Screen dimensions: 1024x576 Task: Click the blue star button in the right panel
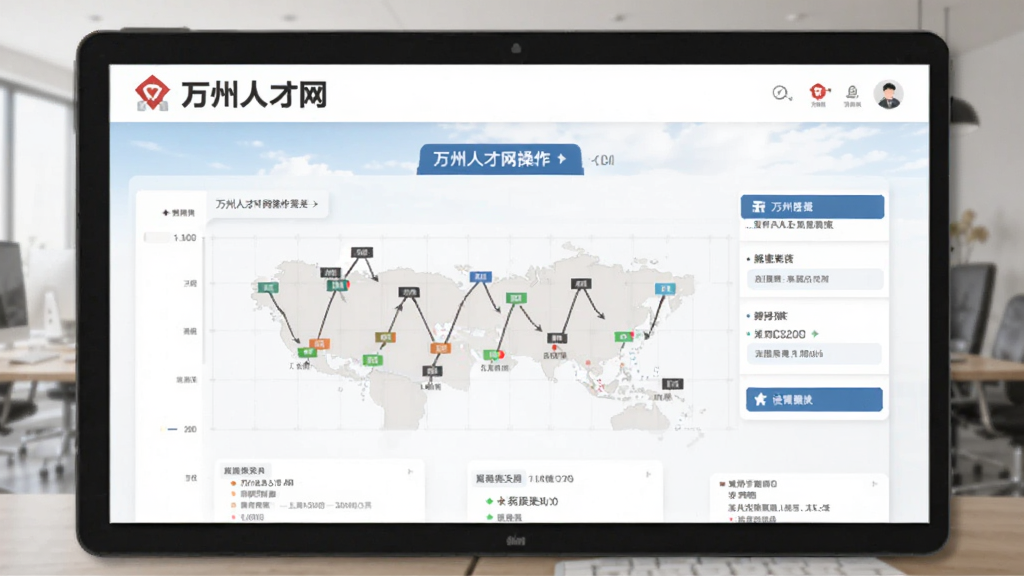click(814, 400)
